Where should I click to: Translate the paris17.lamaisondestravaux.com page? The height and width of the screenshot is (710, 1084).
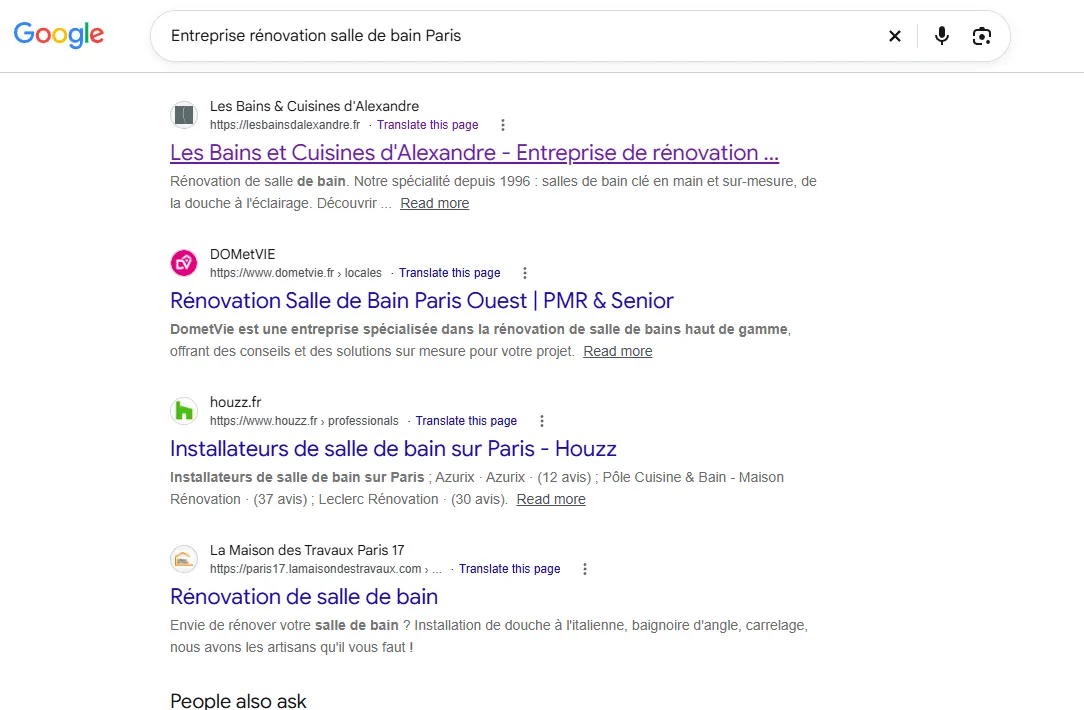pyautogui.click(x=510, y=569)
